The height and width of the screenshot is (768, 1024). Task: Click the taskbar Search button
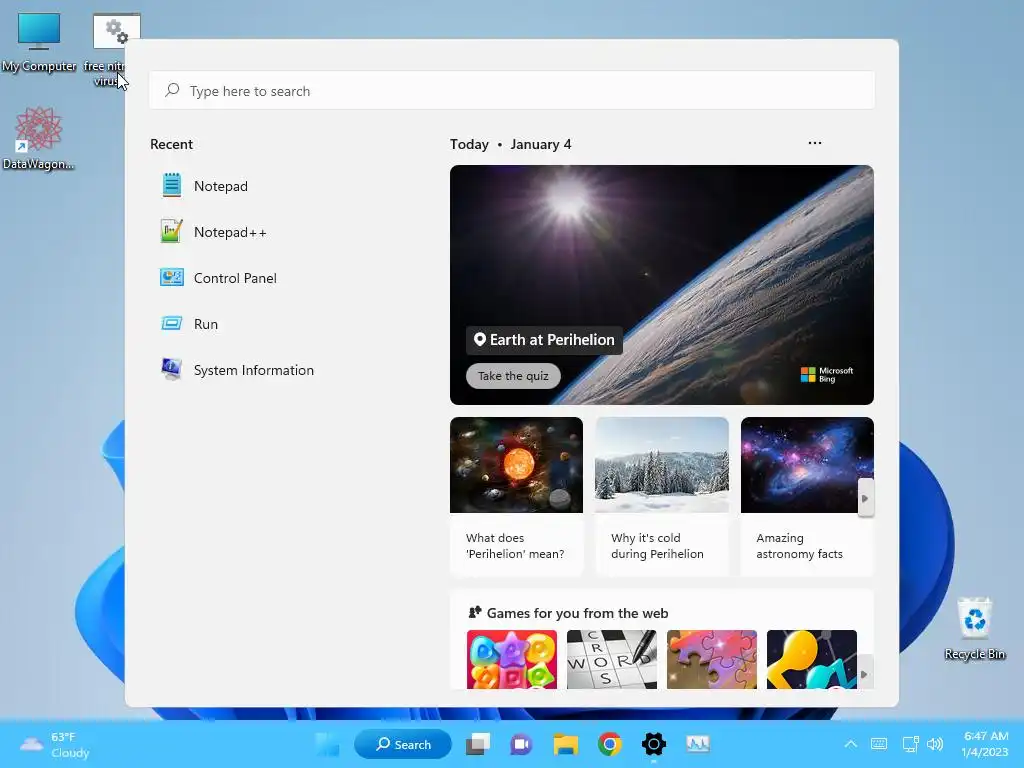tap(403, 744)
